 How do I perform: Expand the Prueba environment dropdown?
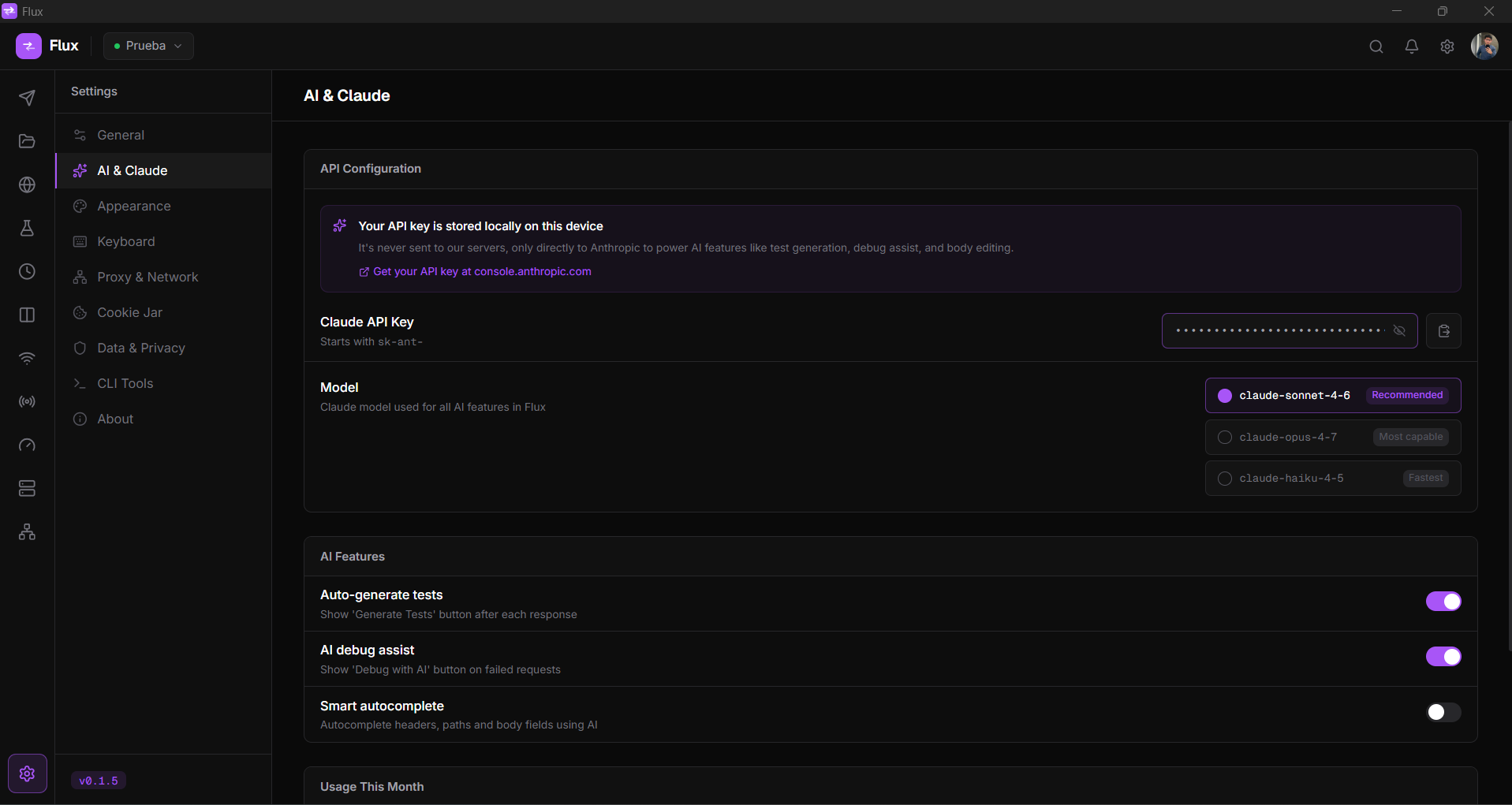pos(148,46)
